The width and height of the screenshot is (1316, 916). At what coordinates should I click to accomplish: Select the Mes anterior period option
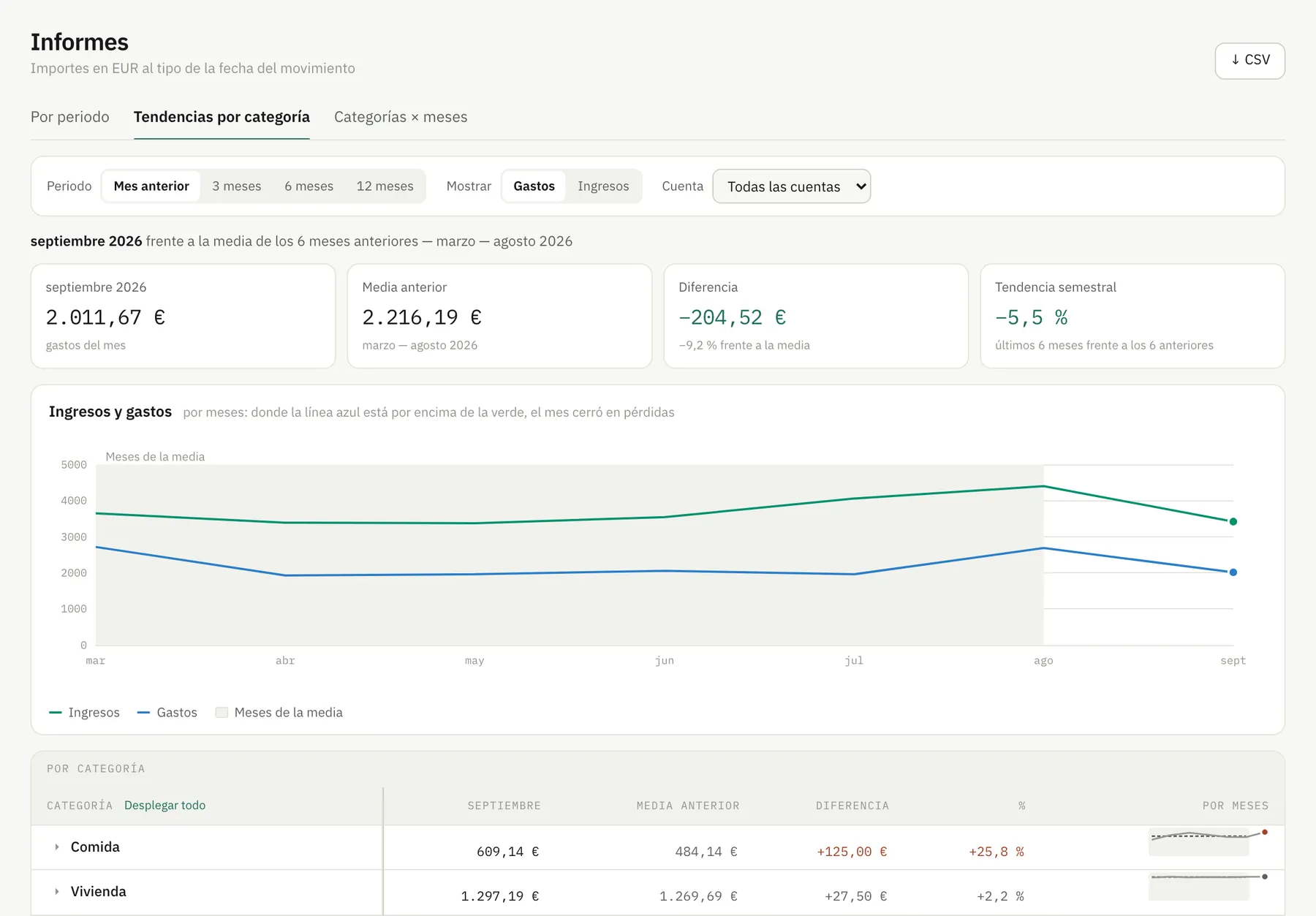[151, 186]
